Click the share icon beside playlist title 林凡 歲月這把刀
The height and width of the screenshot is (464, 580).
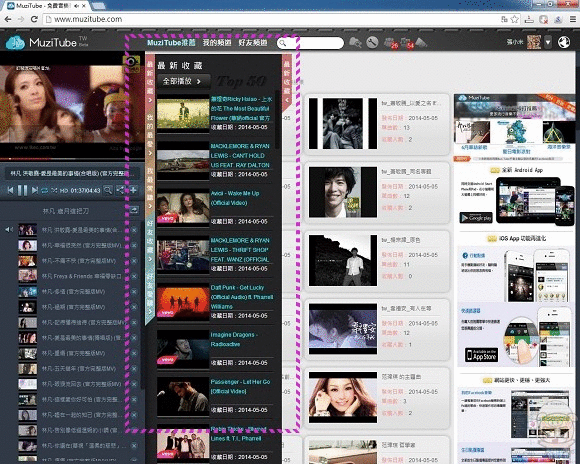click(x=134, y=211)
